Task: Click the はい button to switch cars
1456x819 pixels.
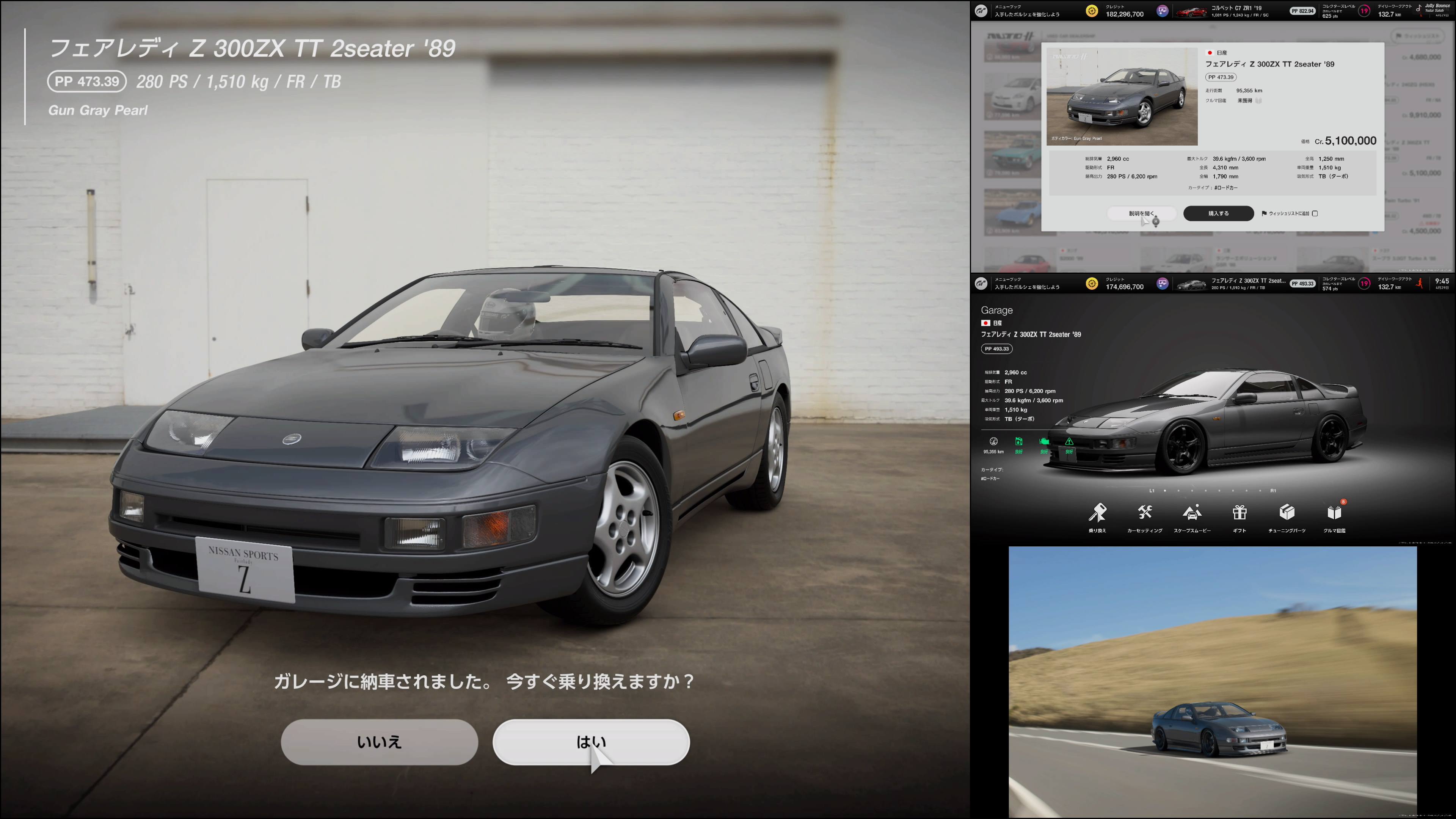Action: click(591, 742)
